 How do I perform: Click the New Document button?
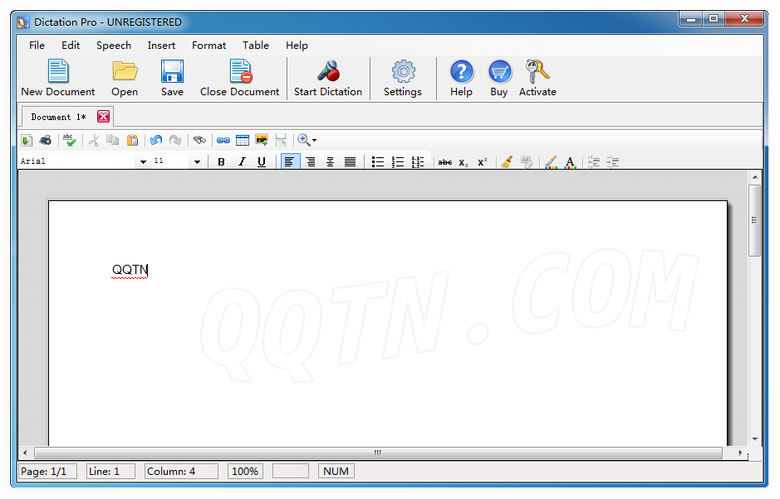(x=58, y=77)
